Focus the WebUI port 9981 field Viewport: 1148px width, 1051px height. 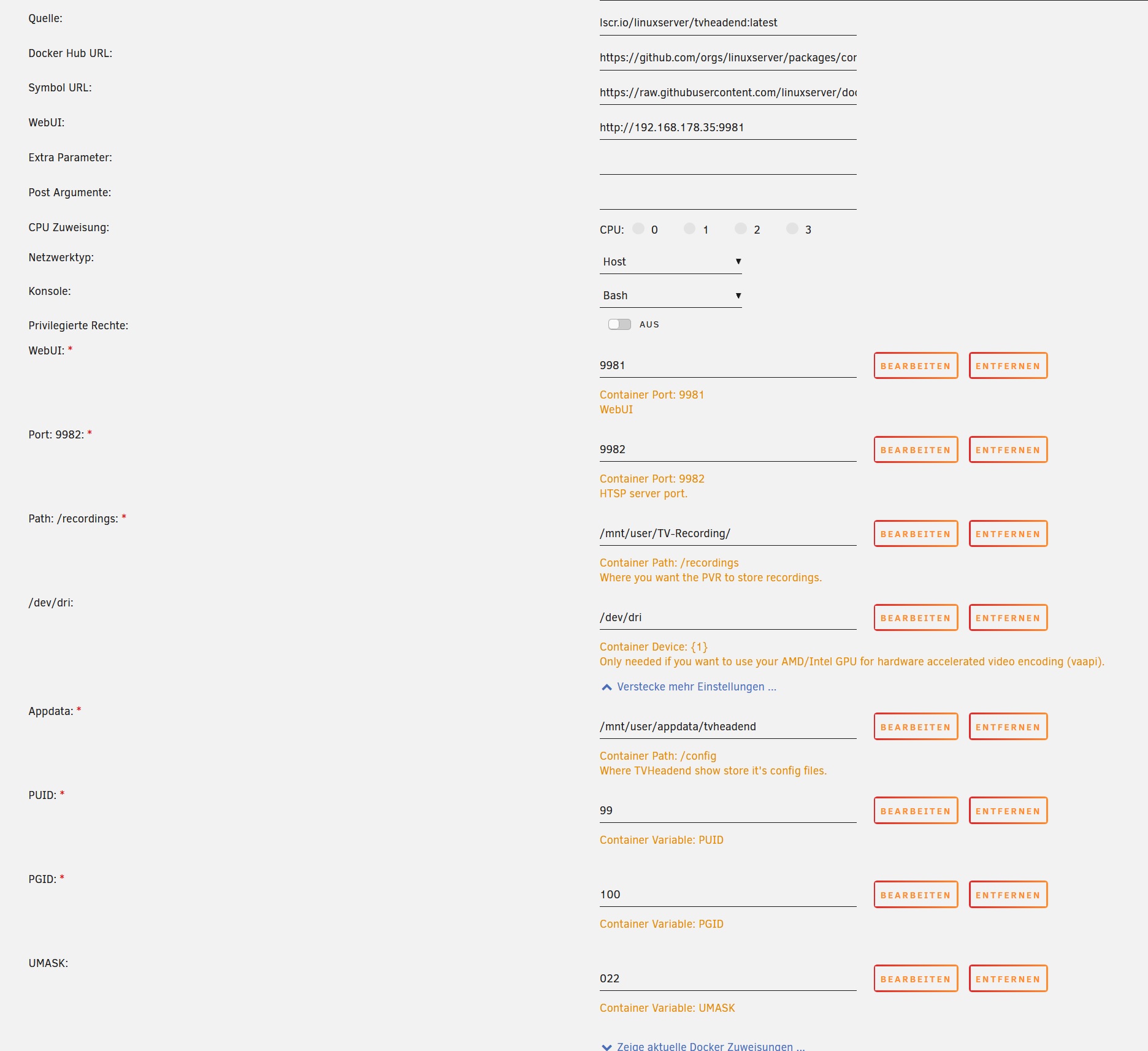point(728,365)
